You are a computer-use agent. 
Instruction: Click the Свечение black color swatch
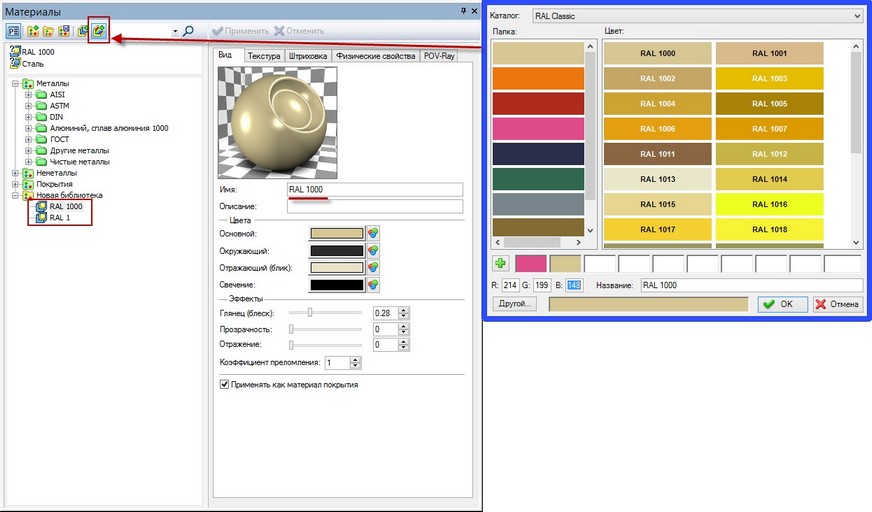click(337, 285)
